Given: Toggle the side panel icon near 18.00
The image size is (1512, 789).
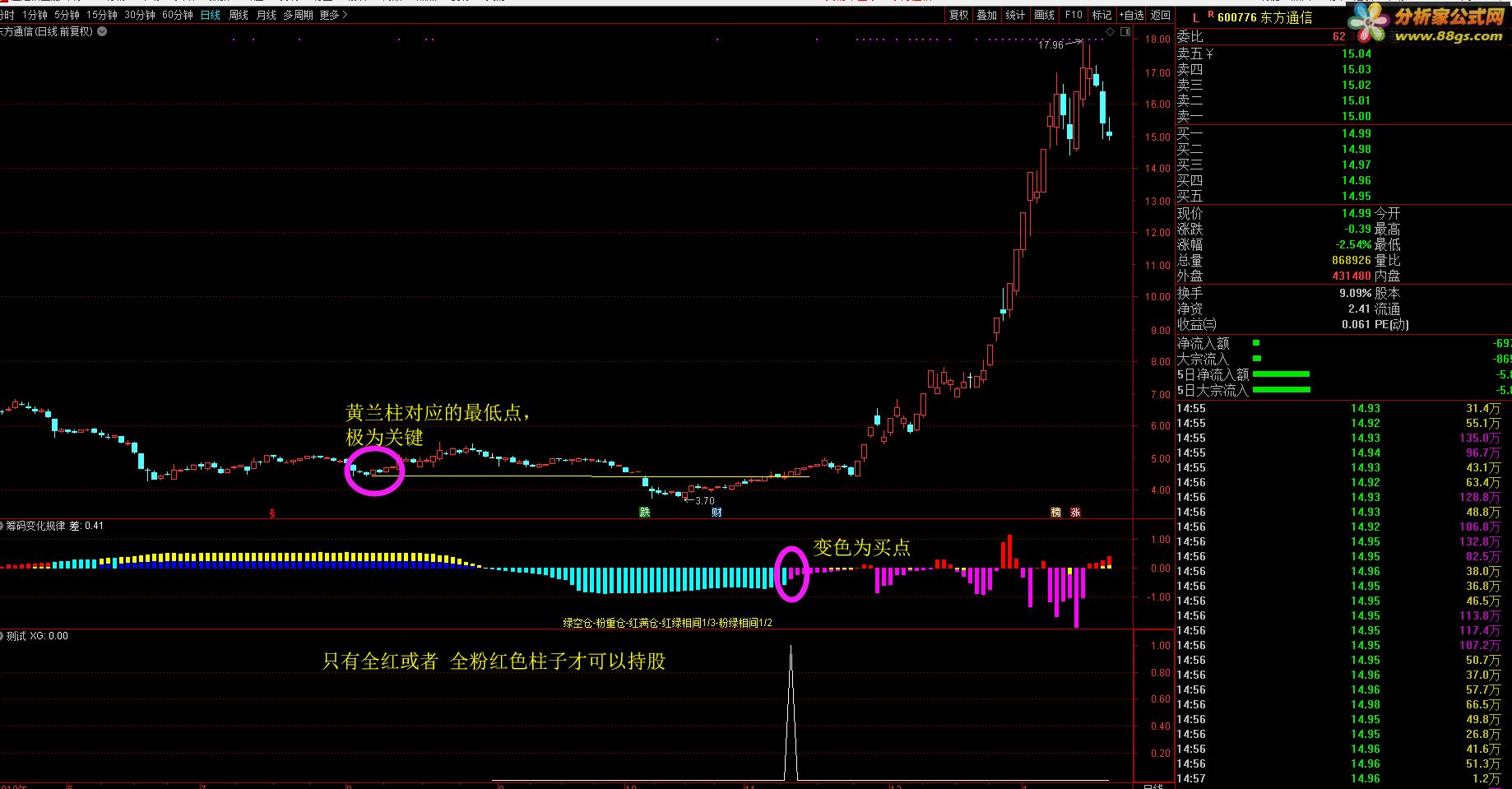Looking at the screenshot, I should [x=1126, y=32].
